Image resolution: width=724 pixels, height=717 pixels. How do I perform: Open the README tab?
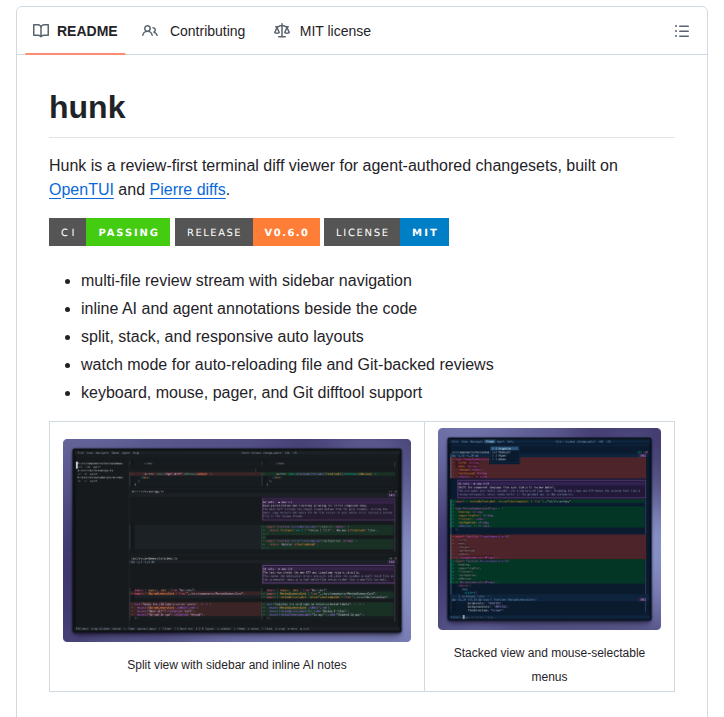tap(75, 31)
